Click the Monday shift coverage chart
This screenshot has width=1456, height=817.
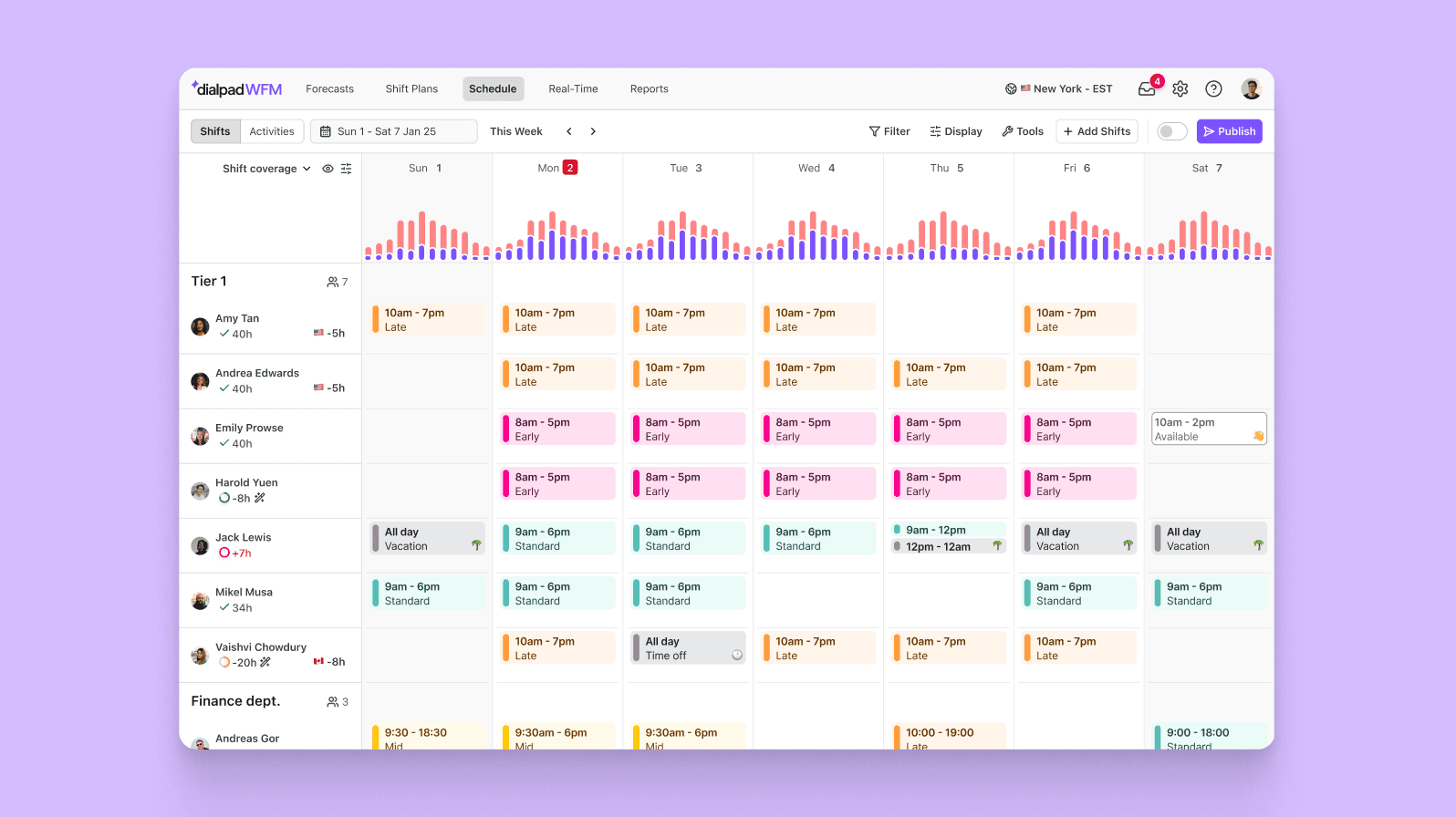click(x=557, y=235)
